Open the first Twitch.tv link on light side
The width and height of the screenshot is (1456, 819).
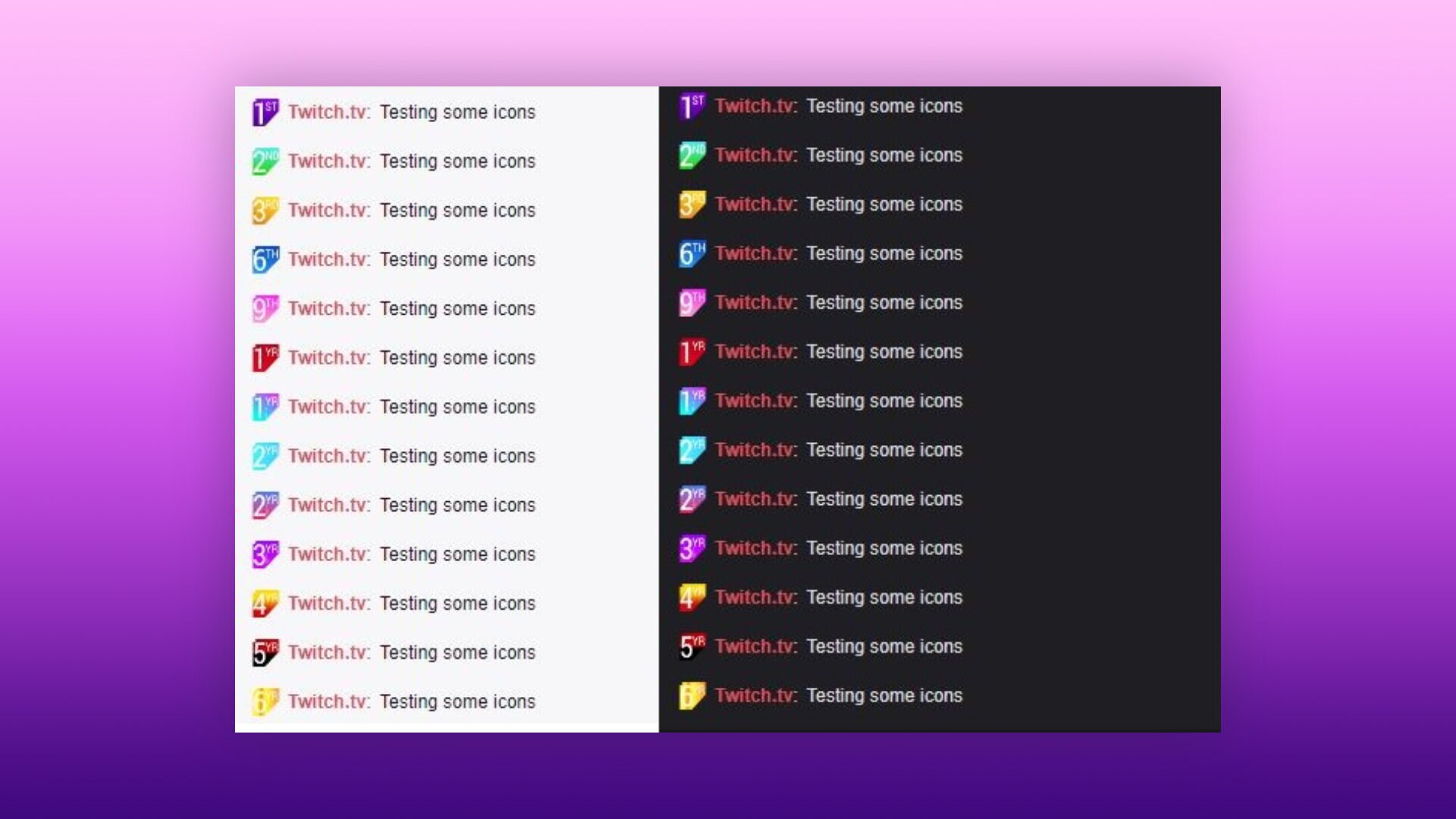coord(328,111)
